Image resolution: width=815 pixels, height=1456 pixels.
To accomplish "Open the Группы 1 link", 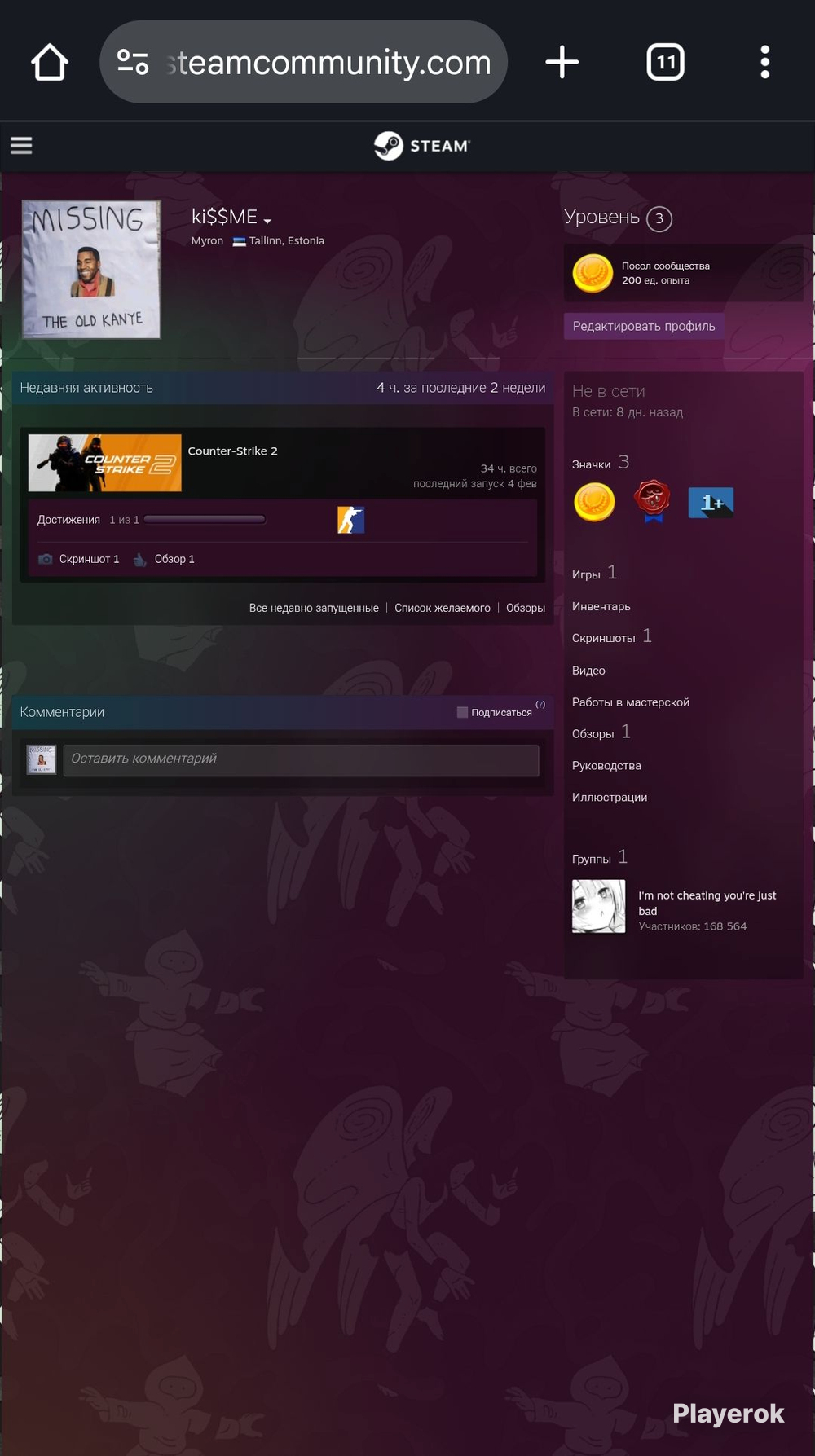I will pos(600,857).
